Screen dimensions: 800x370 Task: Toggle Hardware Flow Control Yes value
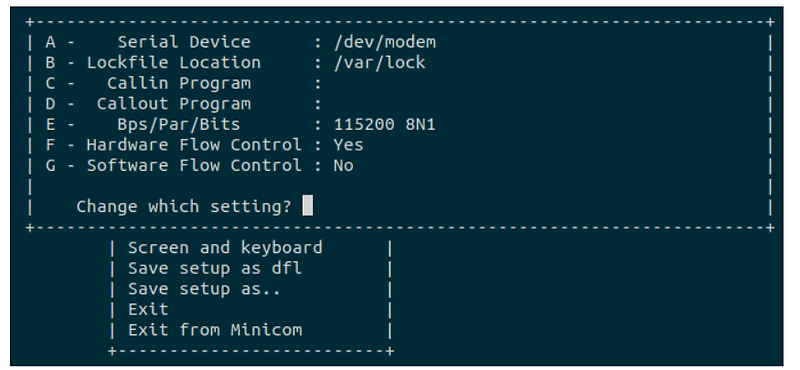[x=348, y=145]
